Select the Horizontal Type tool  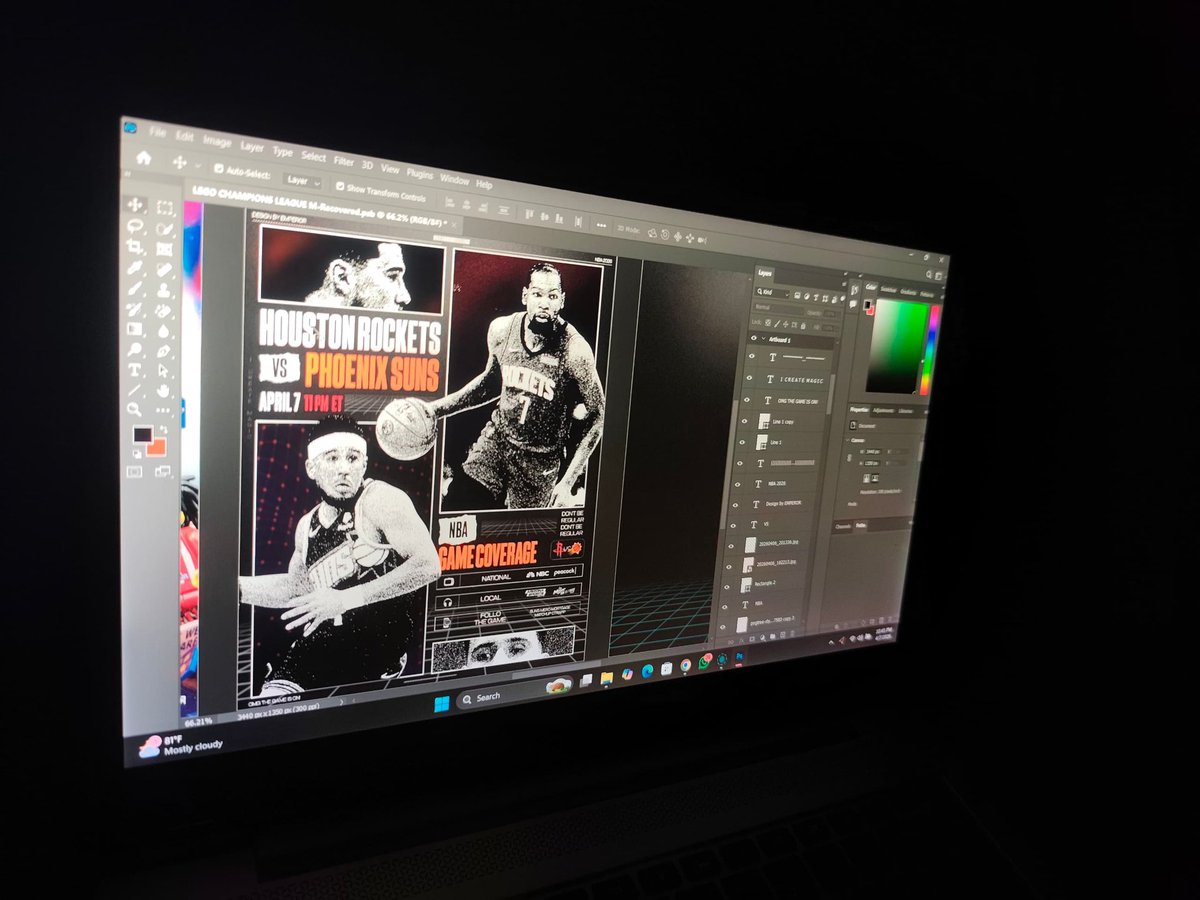(134, 370)
